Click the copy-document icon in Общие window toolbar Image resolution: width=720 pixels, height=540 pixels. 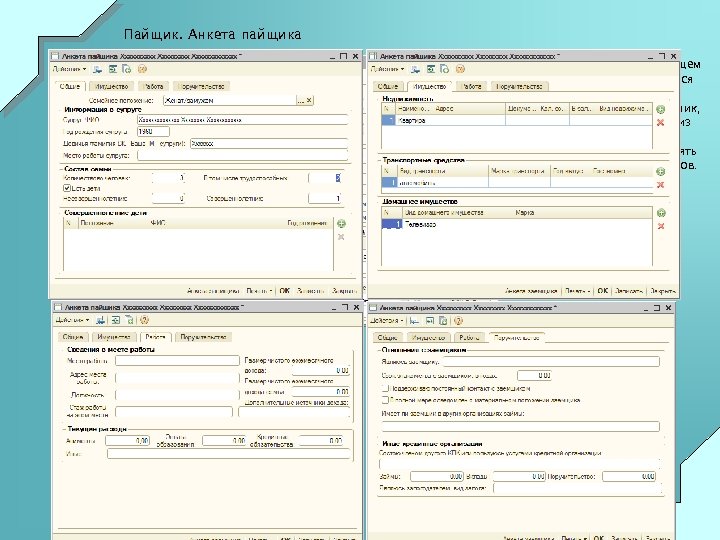click(127, 69)
